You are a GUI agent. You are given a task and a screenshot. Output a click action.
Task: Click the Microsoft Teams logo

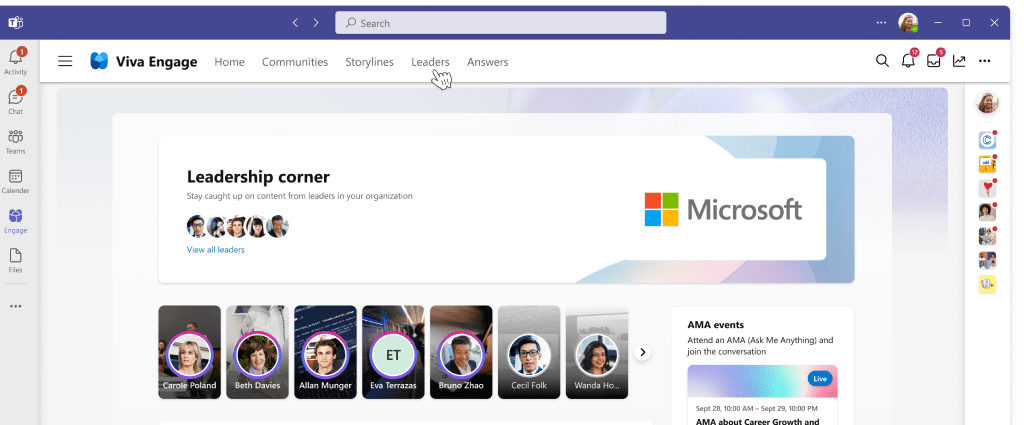16,23
